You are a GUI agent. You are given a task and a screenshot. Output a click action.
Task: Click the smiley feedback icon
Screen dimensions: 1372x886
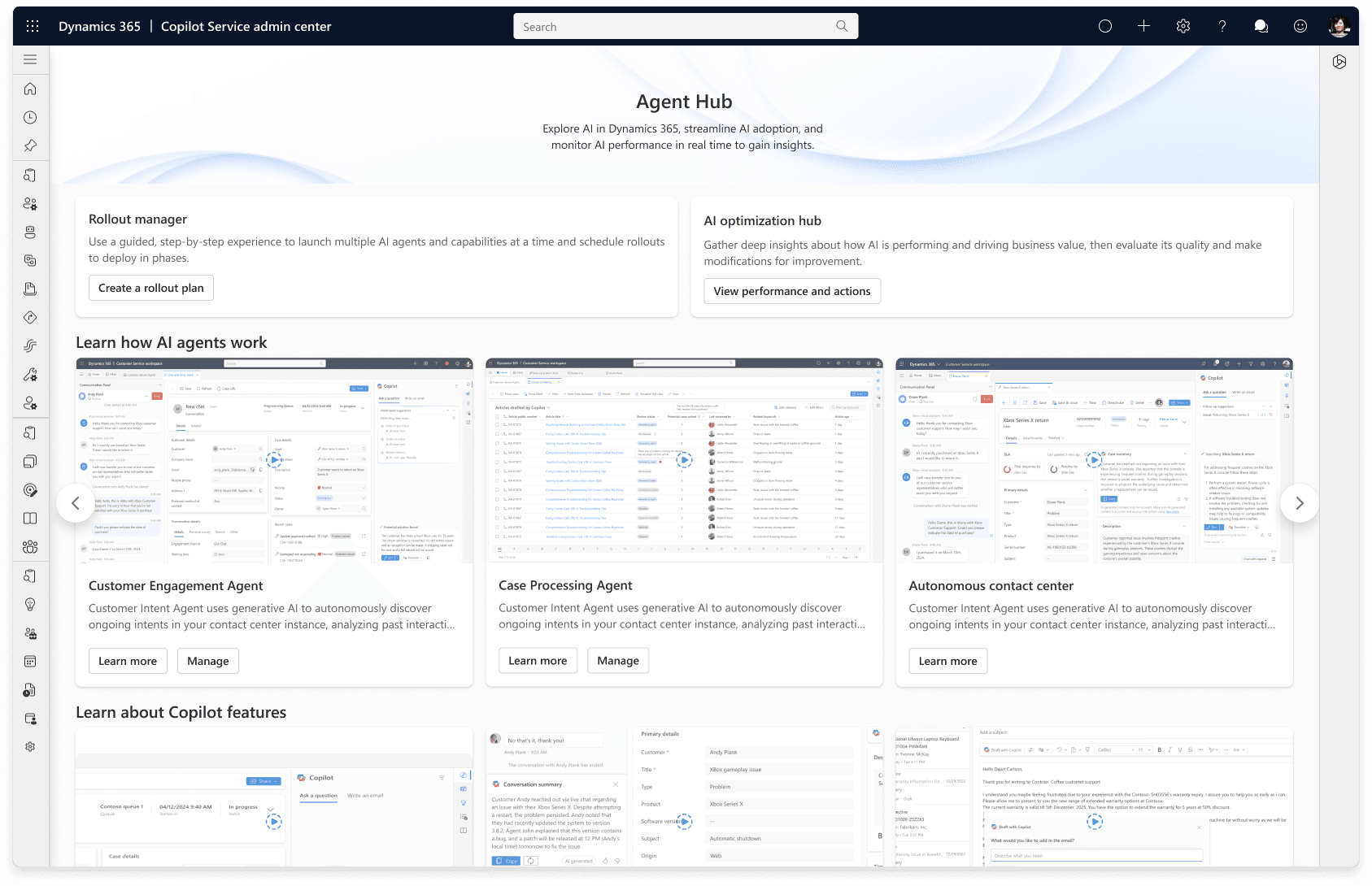(1300, 26)
